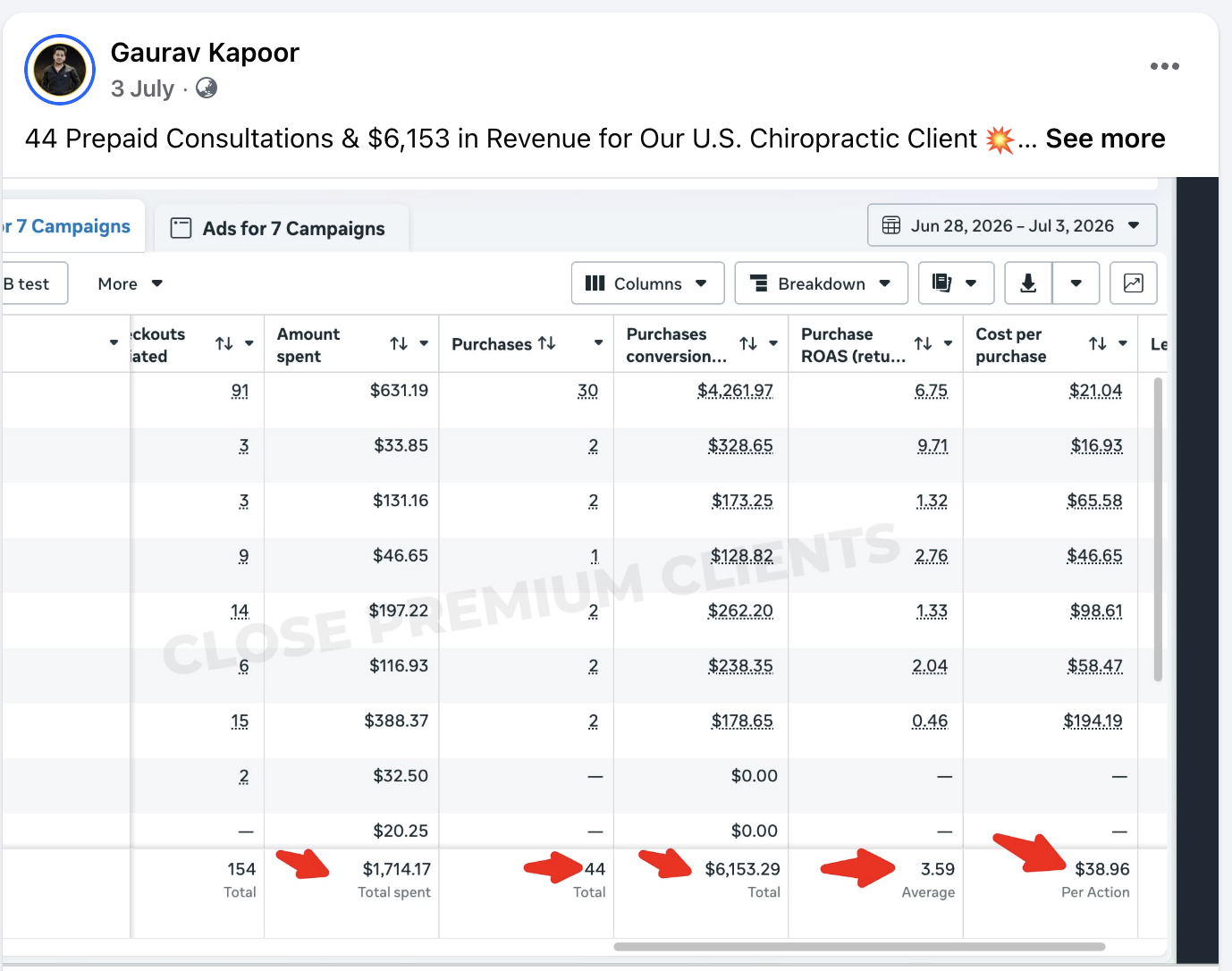Click the 30 purchases value
The height and width of the screenshot is (971, 1232).
tap(587, 391)
